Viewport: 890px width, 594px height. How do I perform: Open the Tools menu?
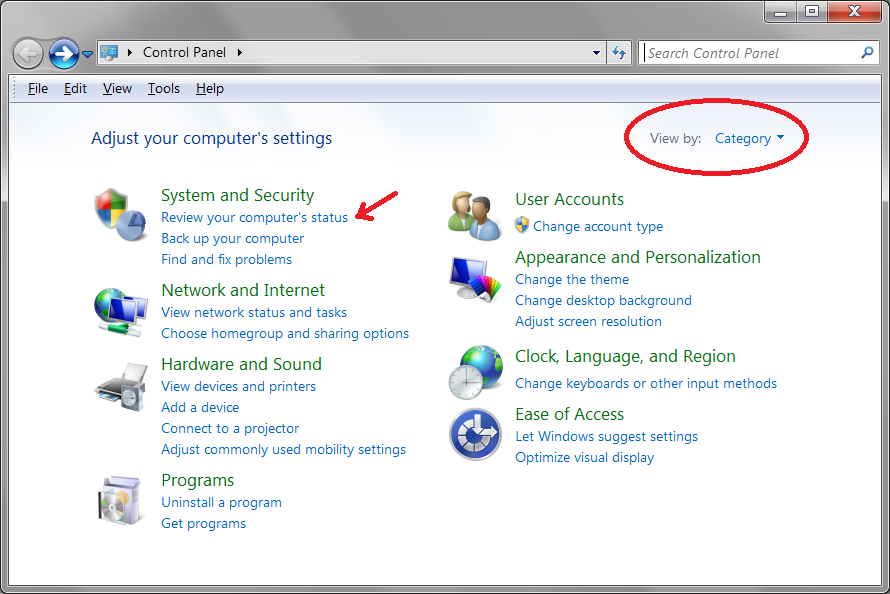tap(163, 89)
